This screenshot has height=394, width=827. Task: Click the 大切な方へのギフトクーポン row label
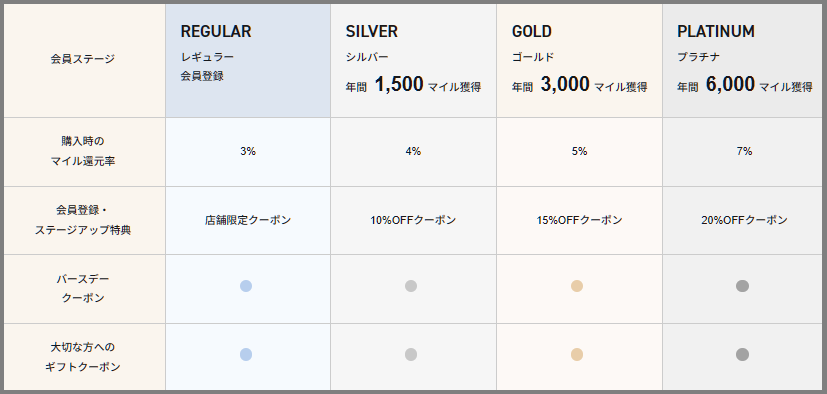[x=83, y=357]
